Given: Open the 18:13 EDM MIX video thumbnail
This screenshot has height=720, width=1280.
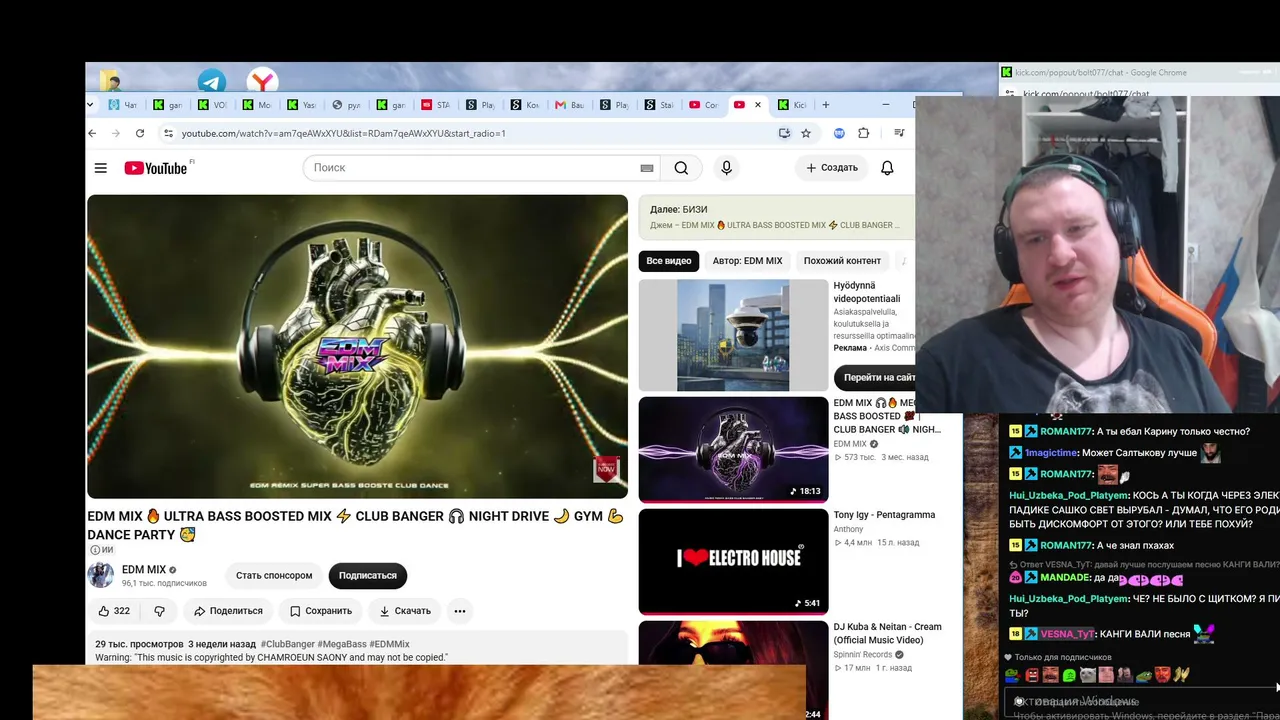Looking at the screenshot, I should 733,450.
